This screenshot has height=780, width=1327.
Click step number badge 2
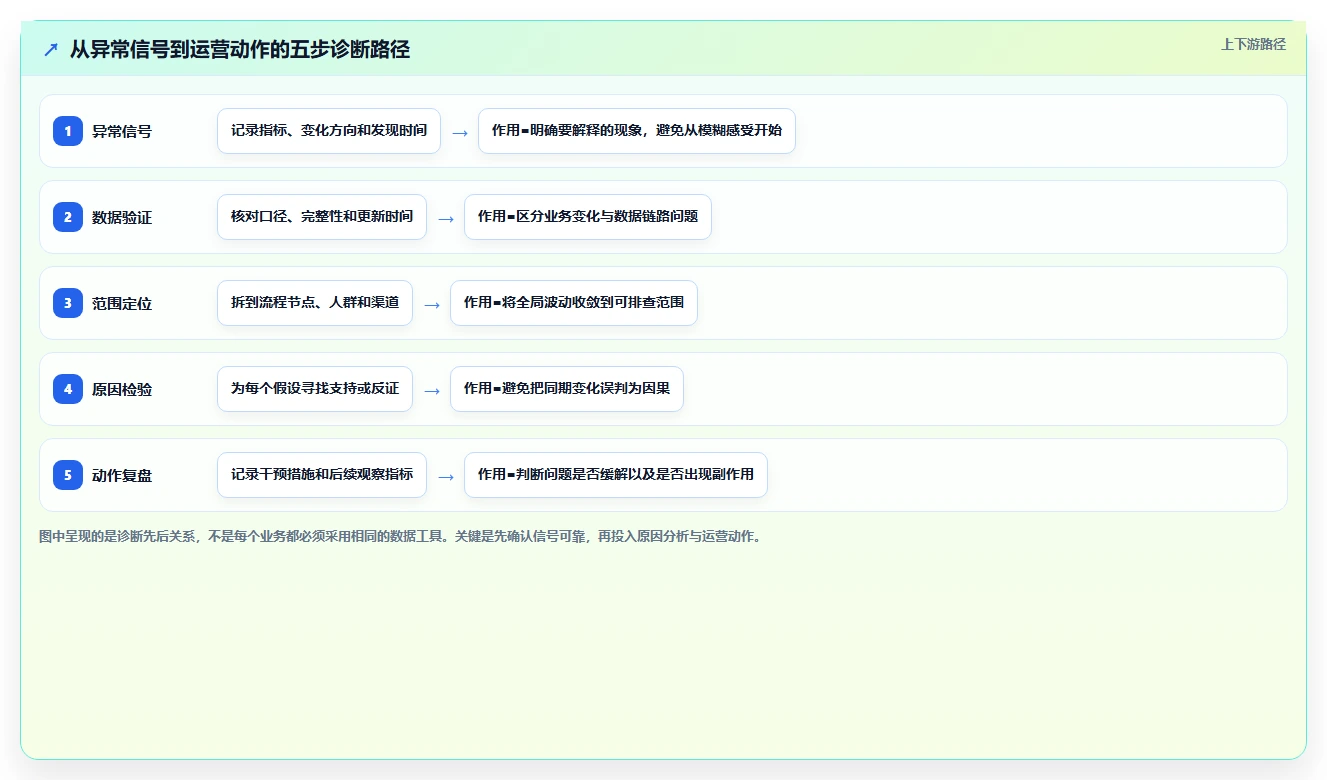click(x=68, y=217)
